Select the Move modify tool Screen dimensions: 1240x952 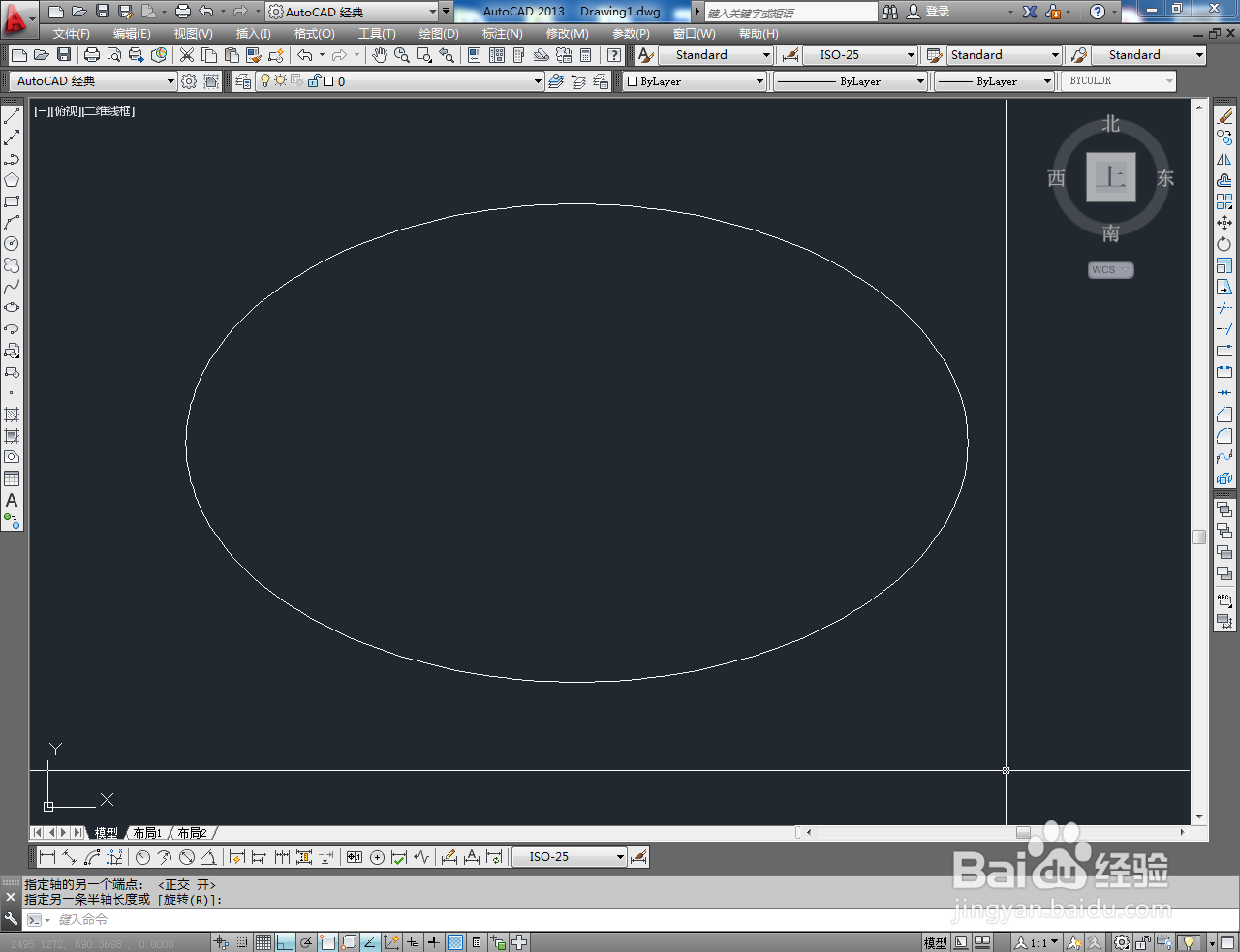[x=1224, y=223]
